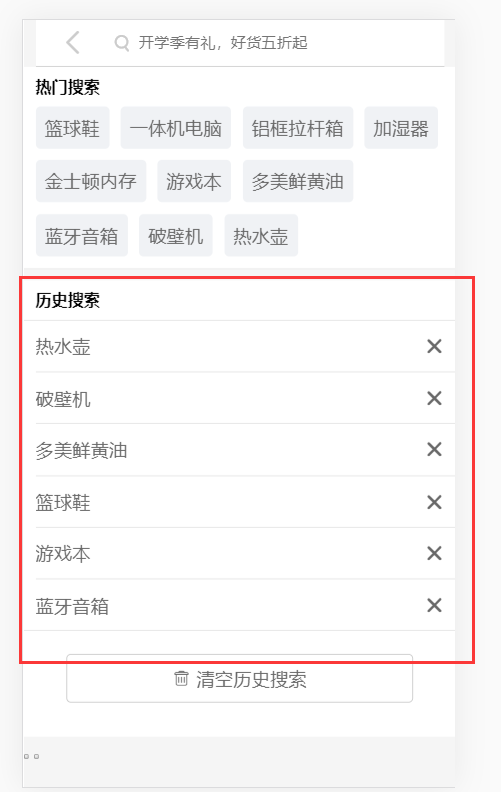Screen dimensions: 501x792
Task: Delete the 破壁机 history entry
Action: point(434,398)
